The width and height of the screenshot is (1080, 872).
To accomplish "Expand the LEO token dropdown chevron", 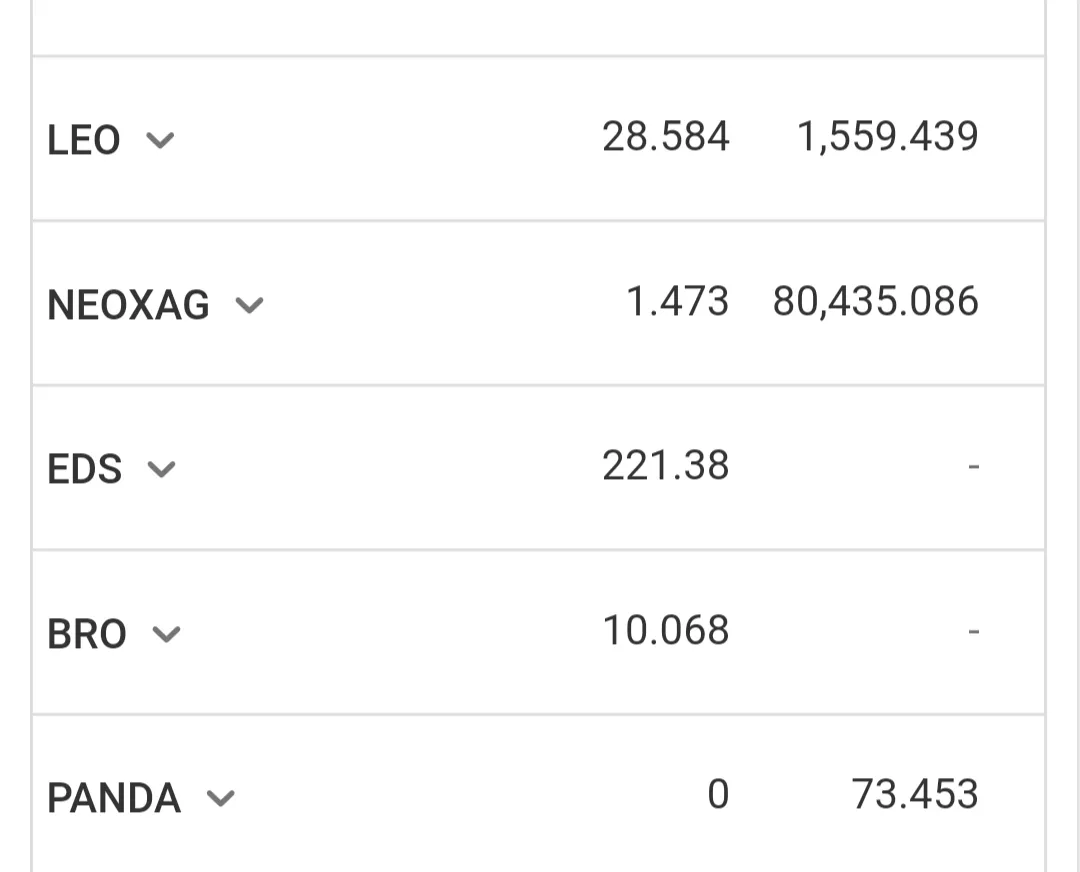I will (160, 141).
